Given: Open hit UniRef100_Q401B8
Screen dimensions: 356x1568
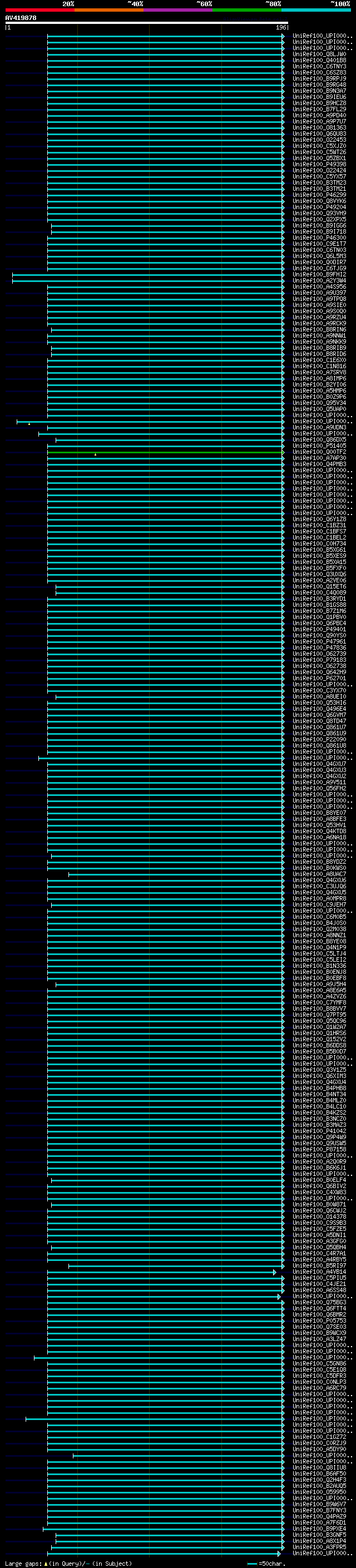Looking at the screenshot, I should pos(319,60).
